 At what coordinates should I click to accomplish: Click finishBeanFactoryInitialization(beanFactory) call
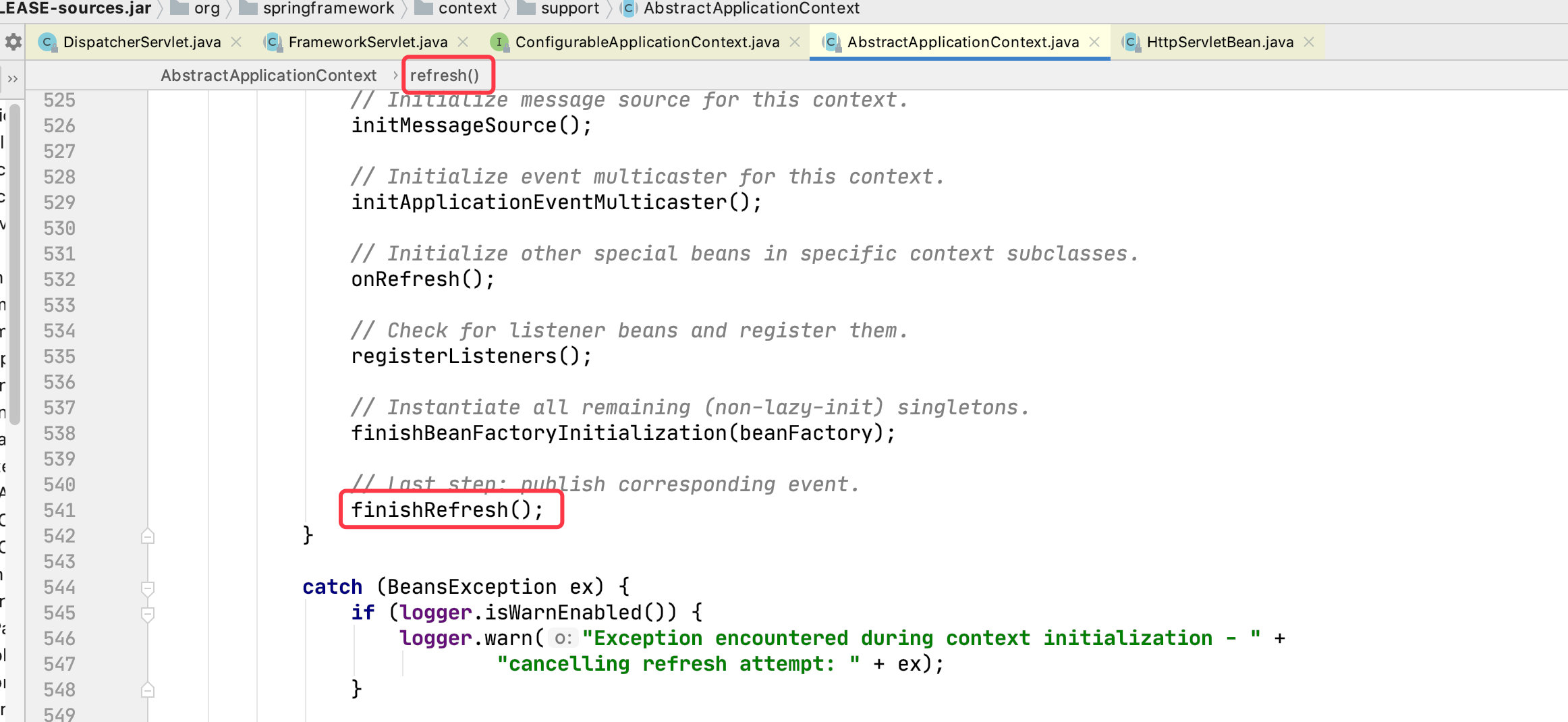[x=623, y=433]
